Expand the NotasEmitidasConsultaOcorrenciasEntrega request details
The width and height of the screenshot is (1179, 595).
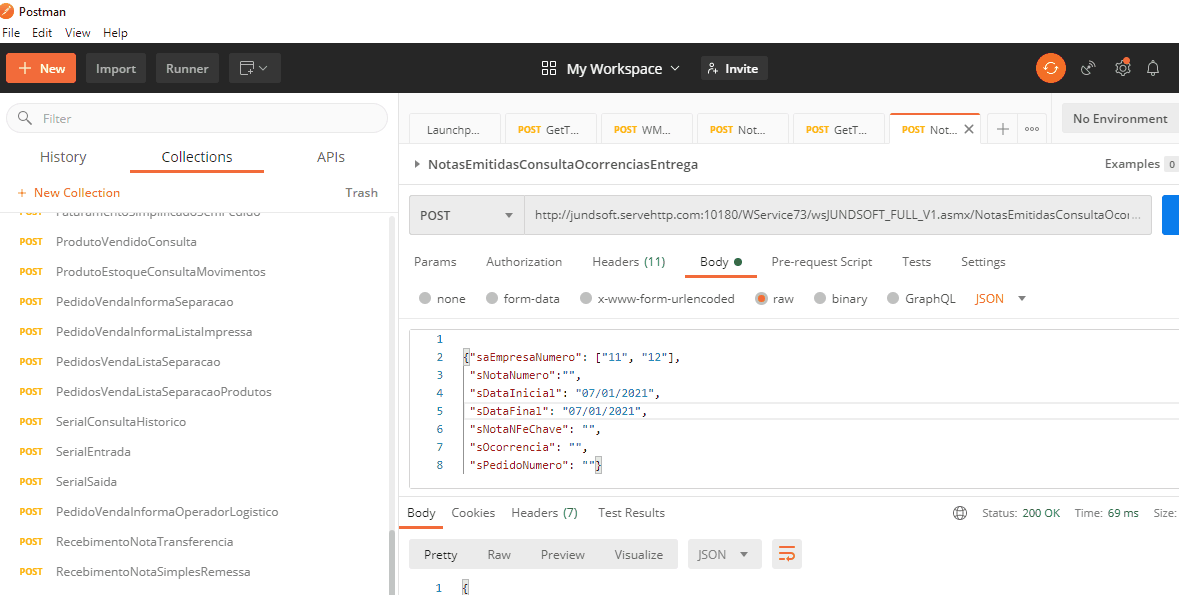coord(417,164)
